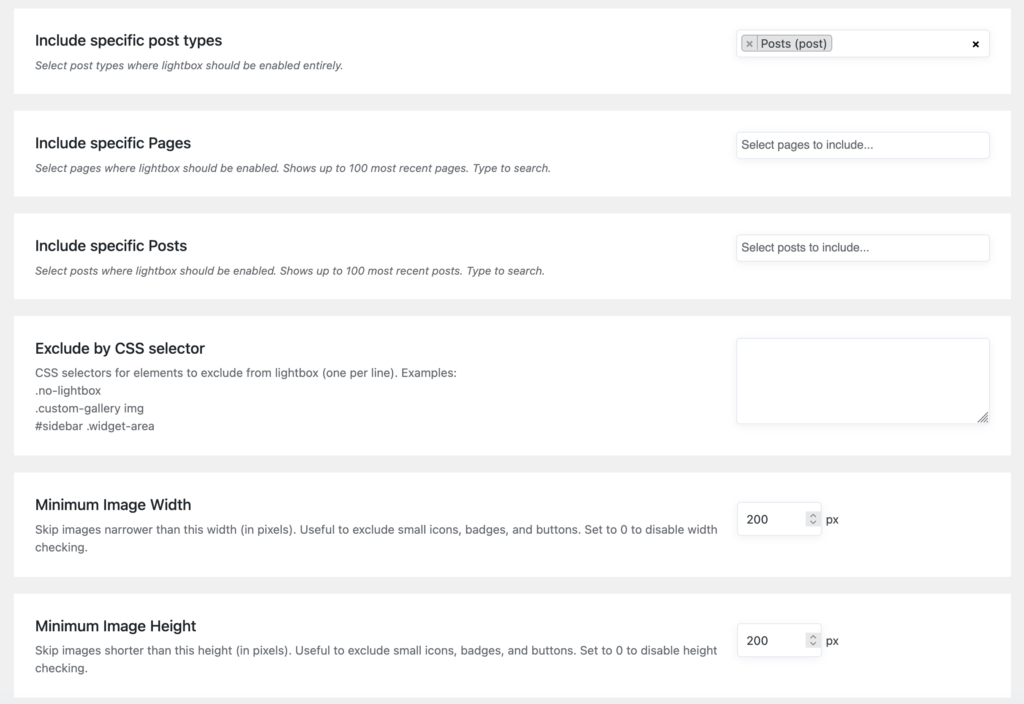The image size is (1024, 704).
Task: Click the px label next to Minimum Image Height
Action: coord(831,640)
